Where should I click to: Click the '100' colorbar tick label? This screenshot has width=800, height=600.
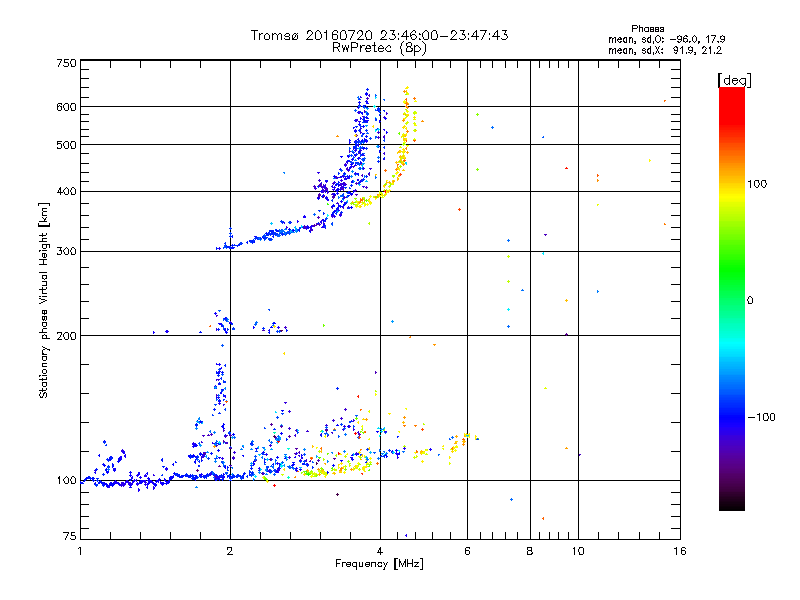click(x=757, y=184)
